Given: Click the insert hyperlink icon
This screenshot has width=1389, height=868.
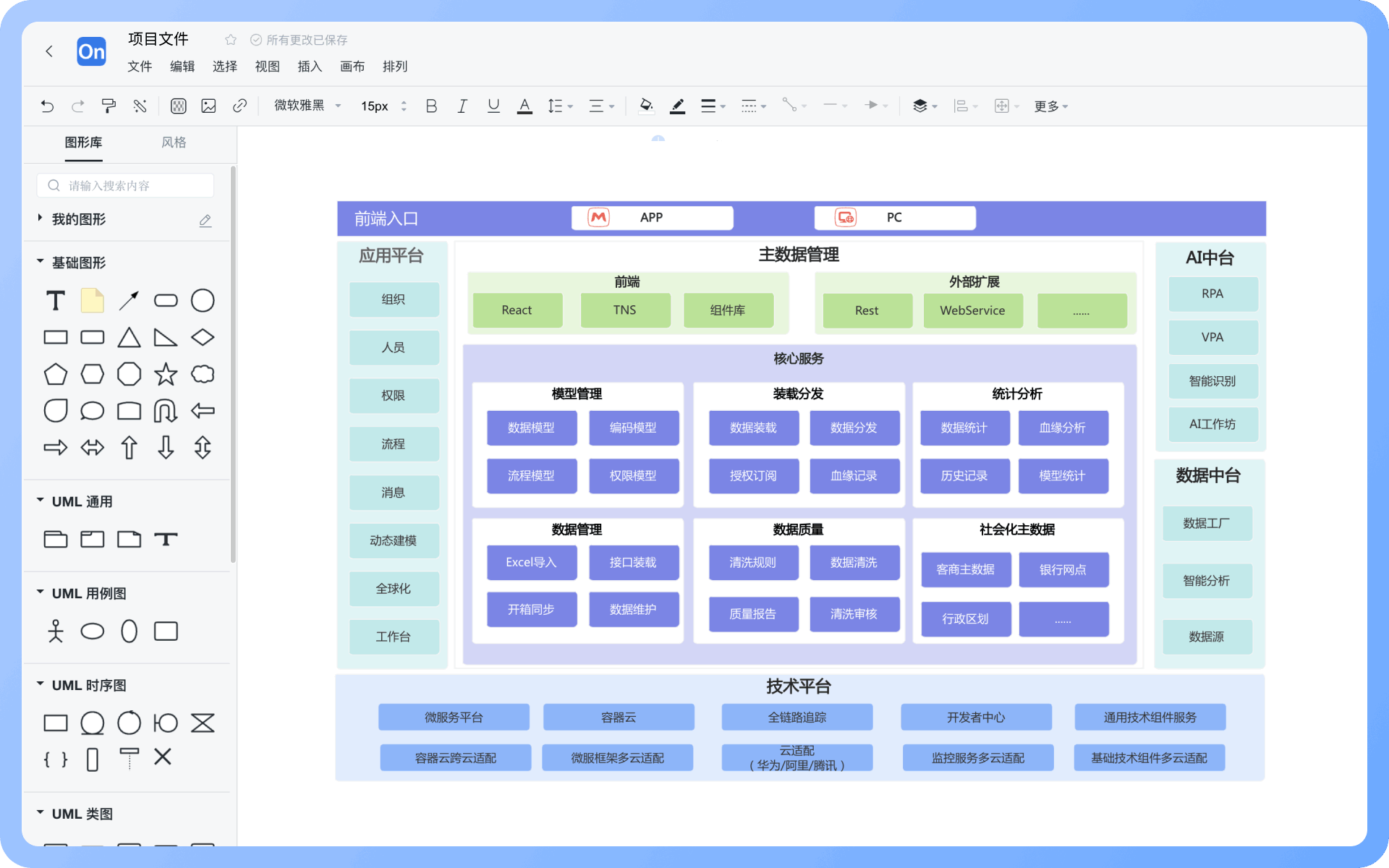Looking at the screenshot, I should point(239,106).
